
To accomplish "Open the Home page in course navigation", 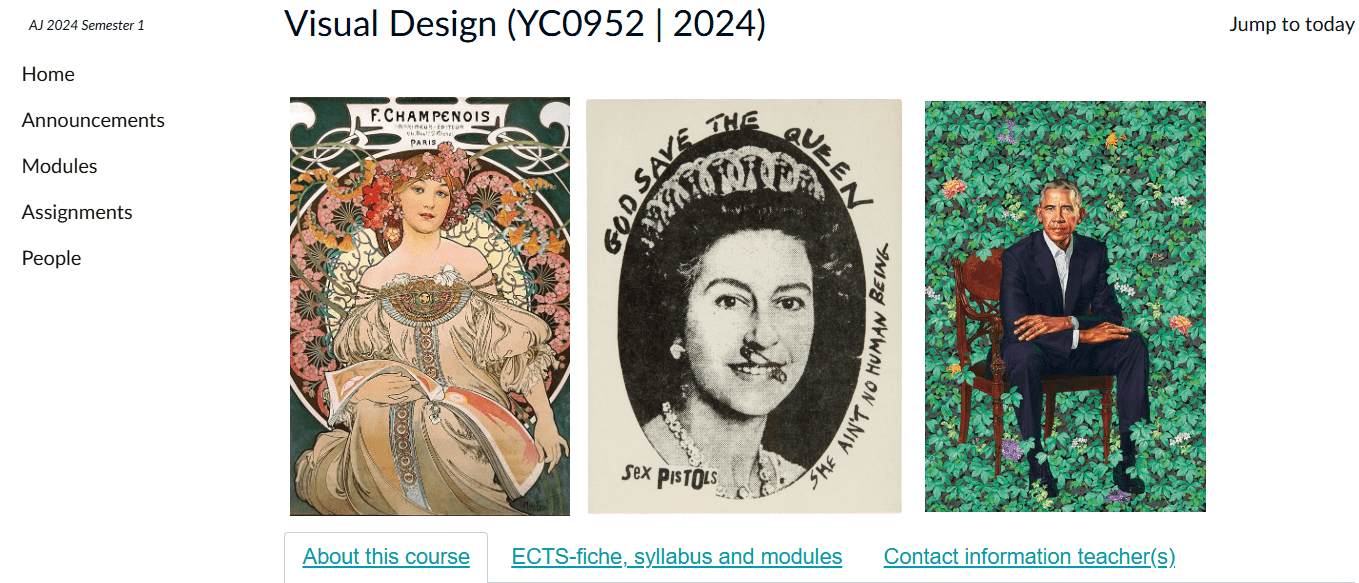I will click(48, 74).
